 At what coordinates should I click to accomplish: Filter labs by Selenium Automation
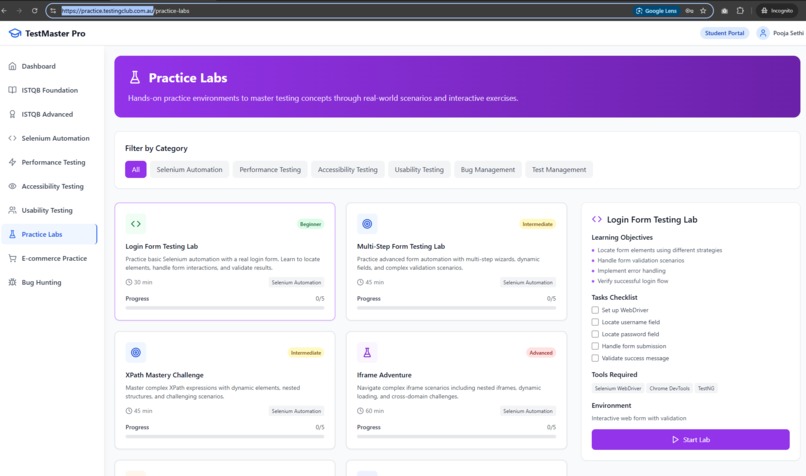point(189,169)
